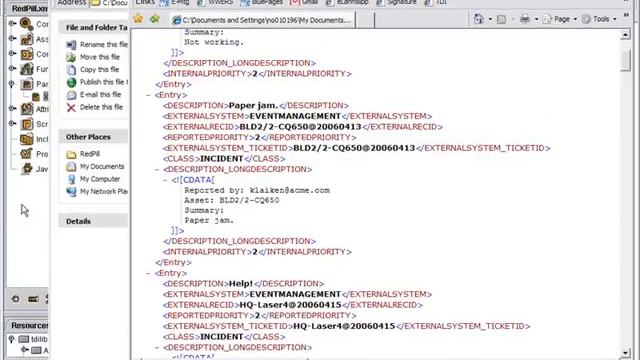The image size is (640, 360).
Task: Click the My Network Places icon
Action: click(x=71, y=191)
